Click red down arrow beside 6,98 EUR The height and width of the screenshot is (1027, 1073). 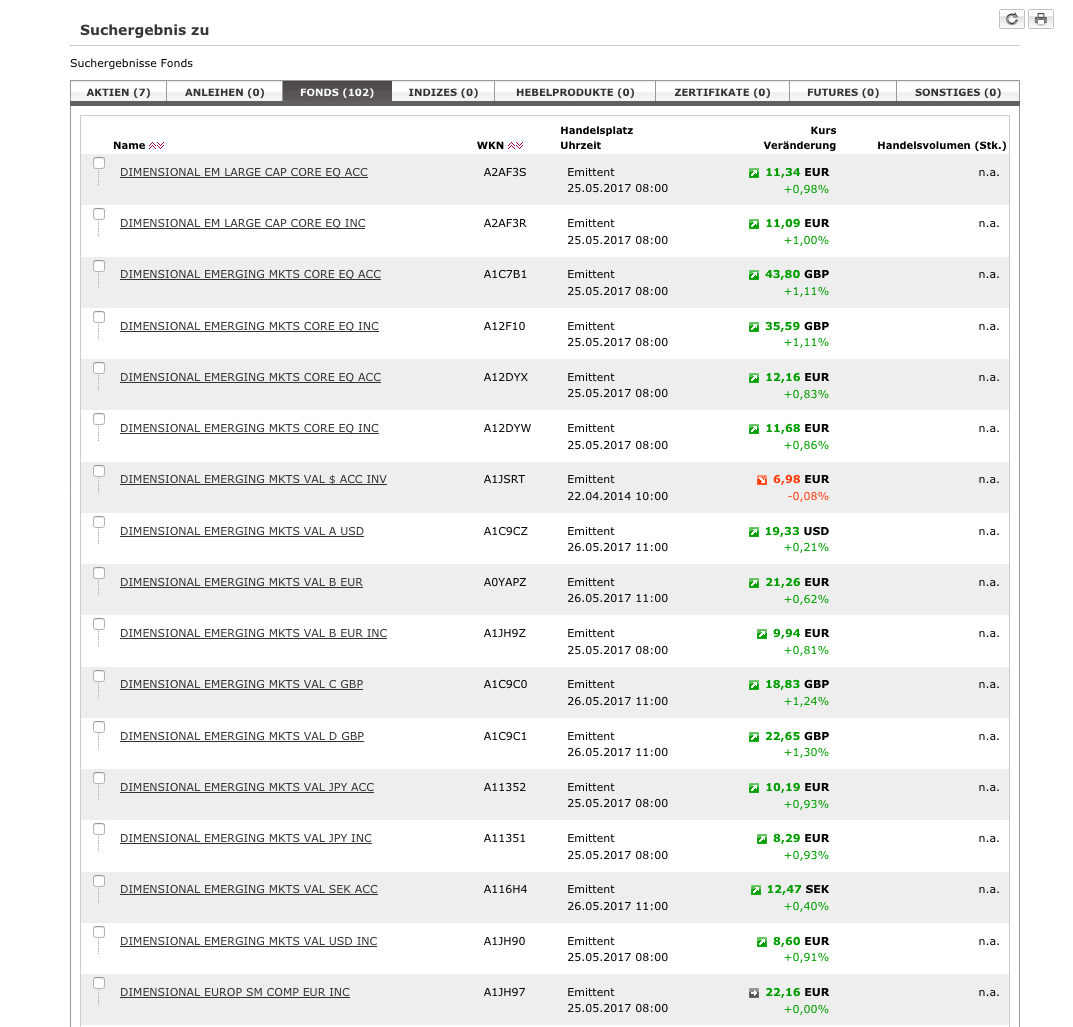(x=762, y=480)
